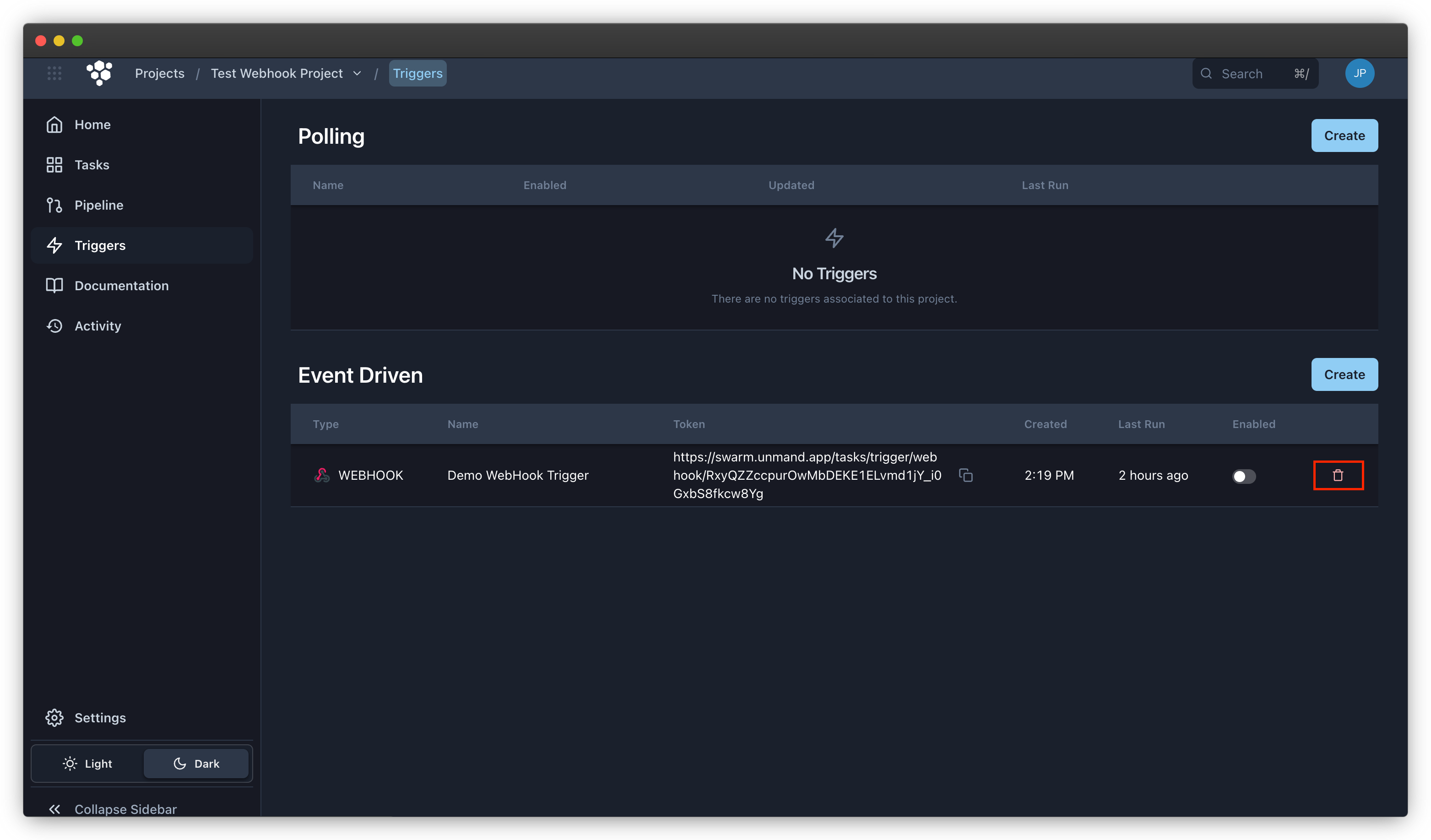Go to Tasks in sidebar
1431x840 pixels.
pyautogui.click(x=92, y=165)
